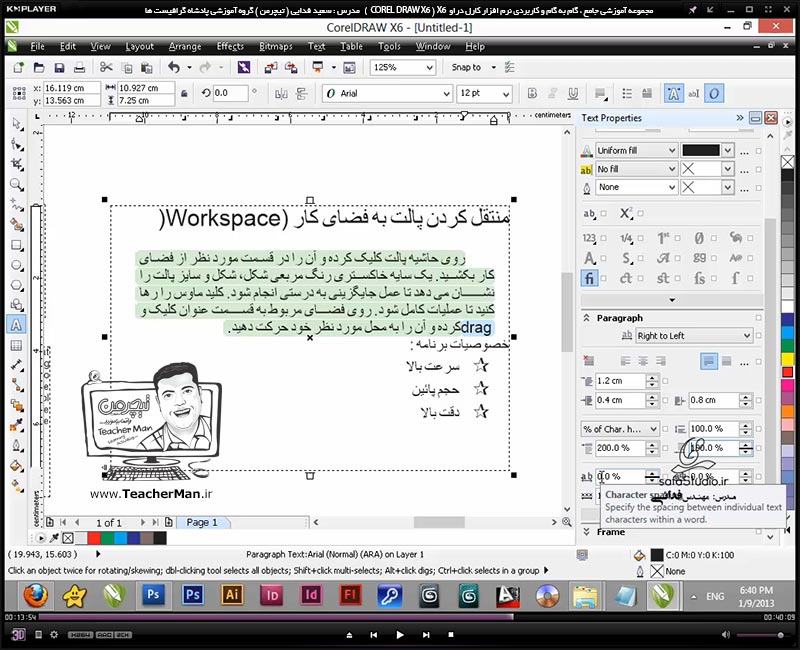Open the Arrange menu

pos(185,46)
